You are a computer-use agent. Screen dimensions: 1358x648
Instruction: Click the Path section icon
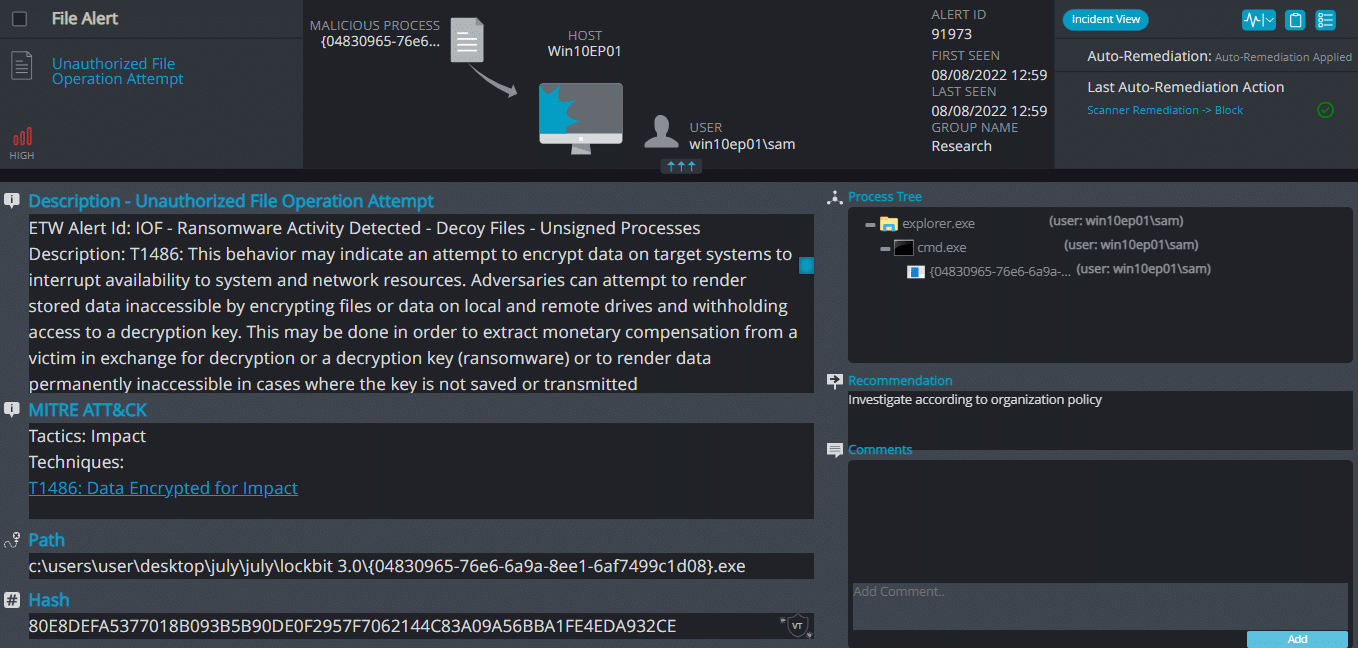(12, 540)
